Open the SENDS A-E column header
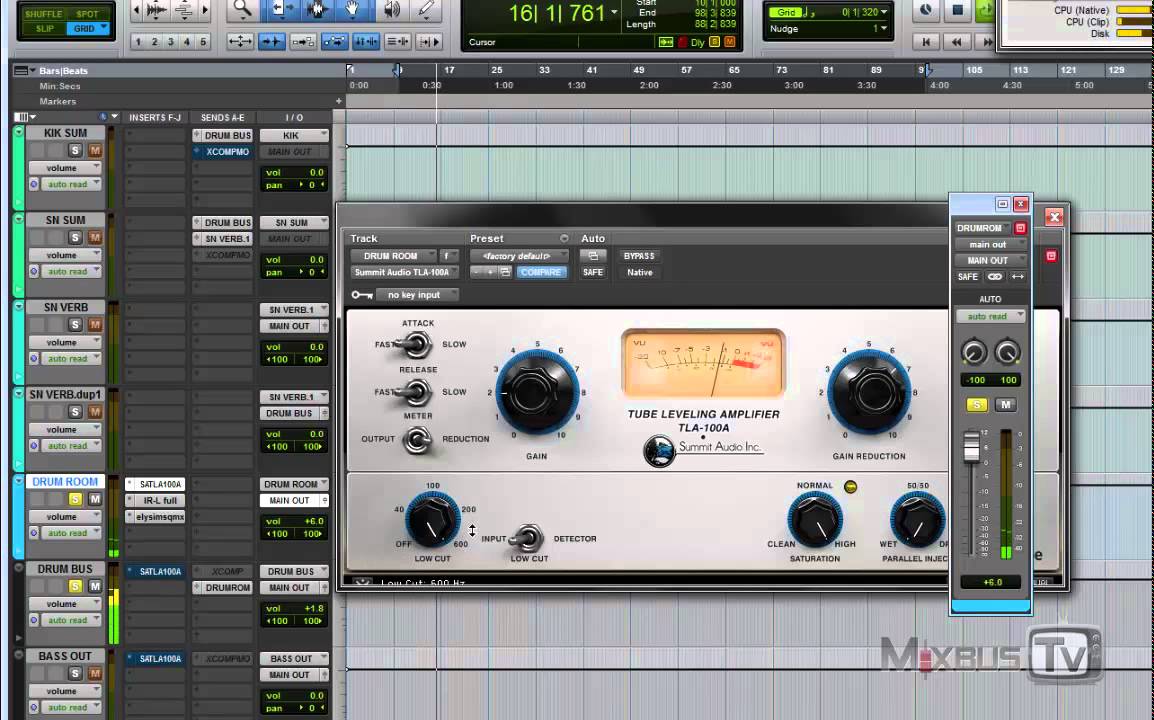1154x720 pixels. tap(222, 117)
